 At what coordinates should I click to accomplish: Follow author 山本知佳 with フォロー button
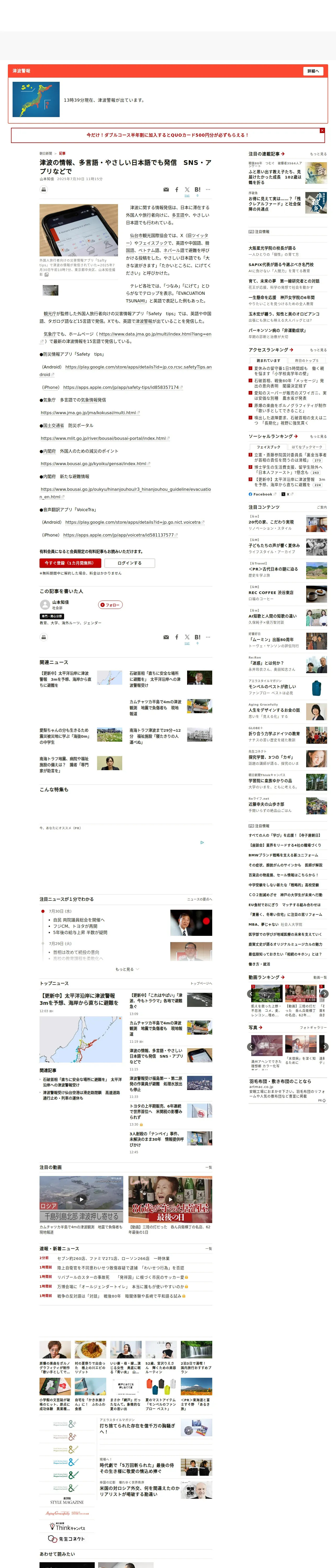coord(110,604)
